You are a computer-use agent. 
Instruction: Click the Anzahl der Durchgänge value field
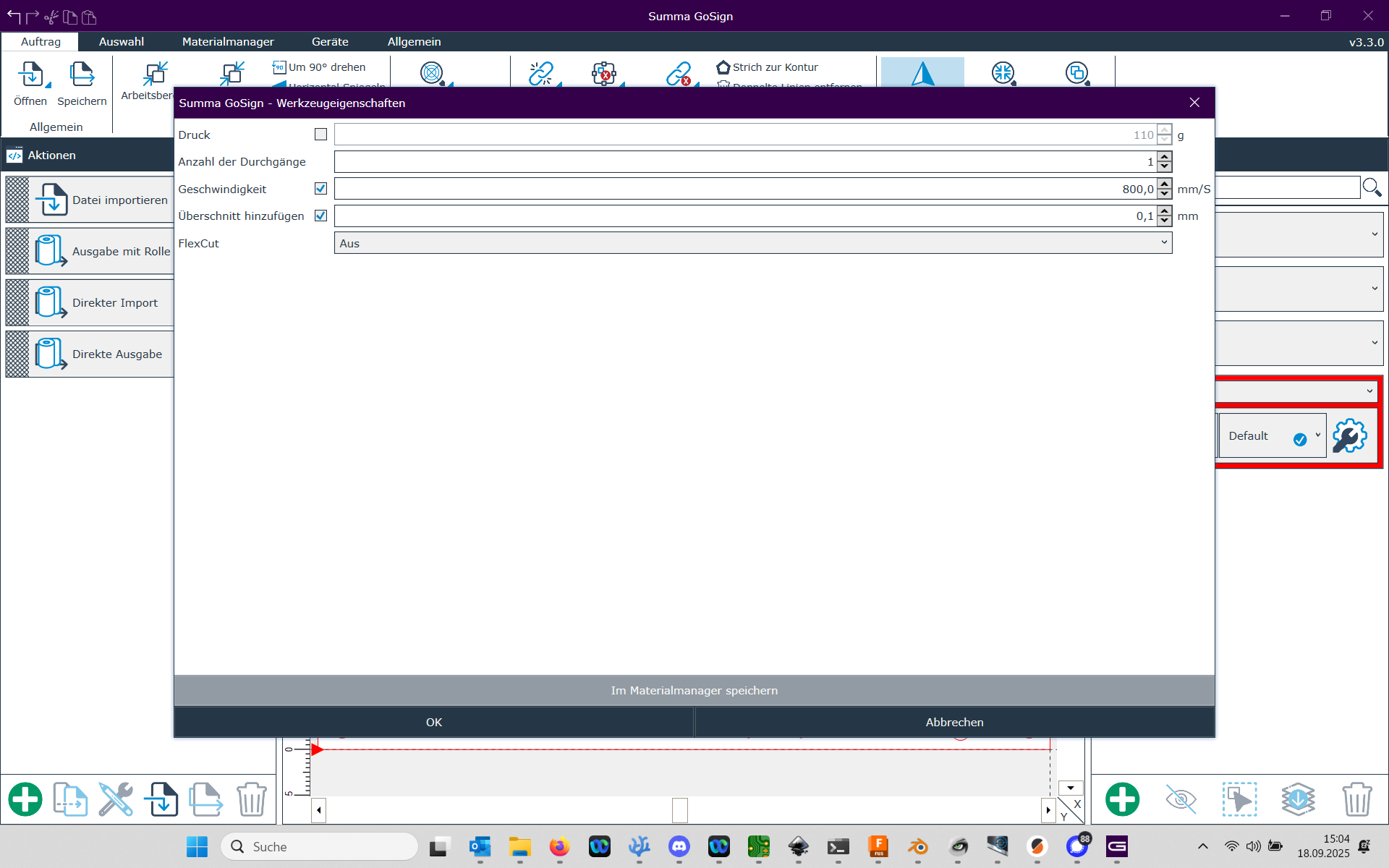click(x=745, y=162)
